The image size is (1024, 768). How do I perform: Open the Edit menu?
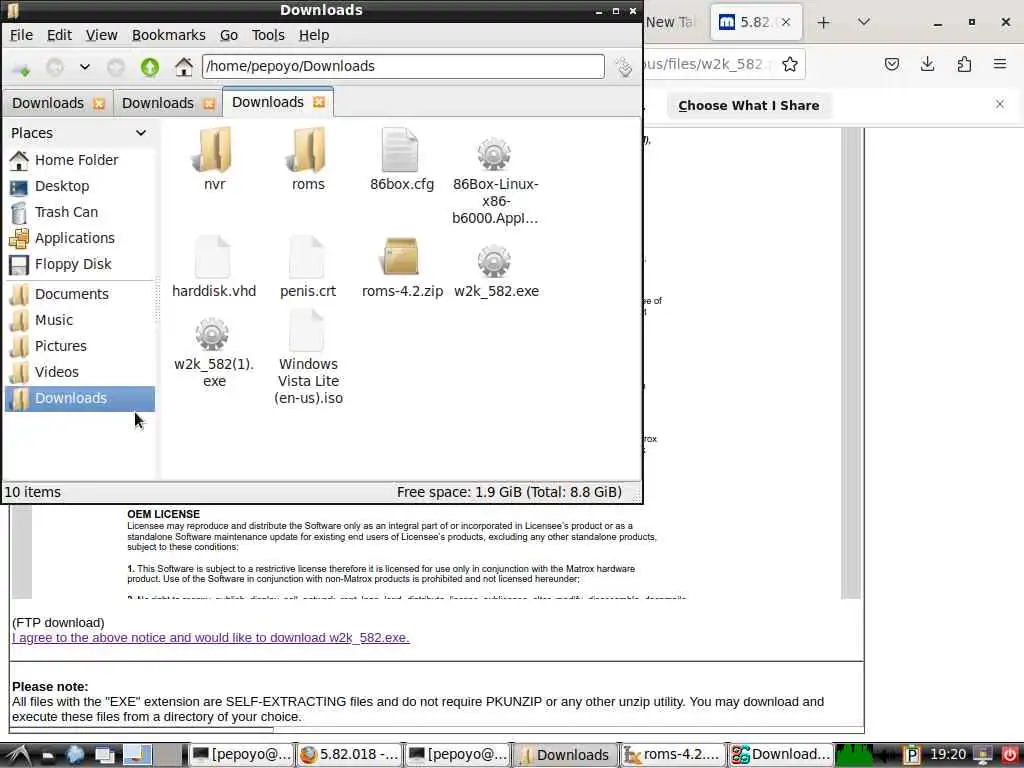59,35
